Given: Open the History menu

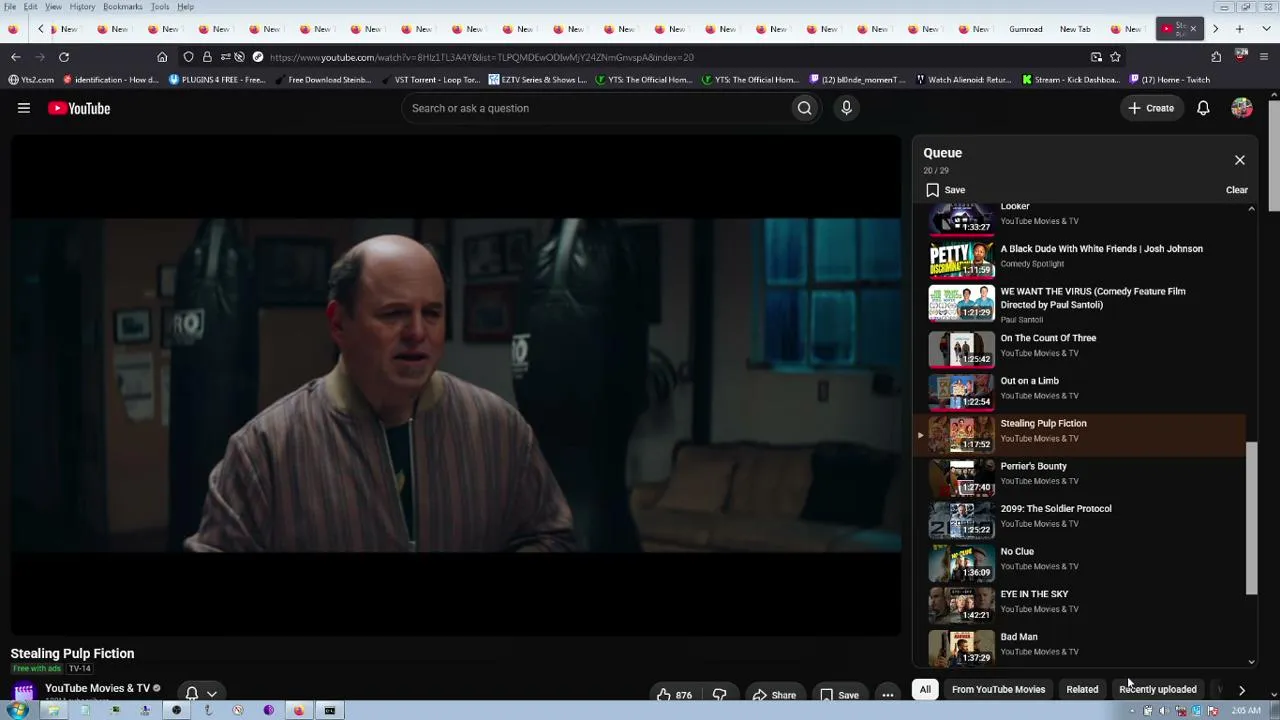Looking at the screenshot, I should (x=82, y=7).
